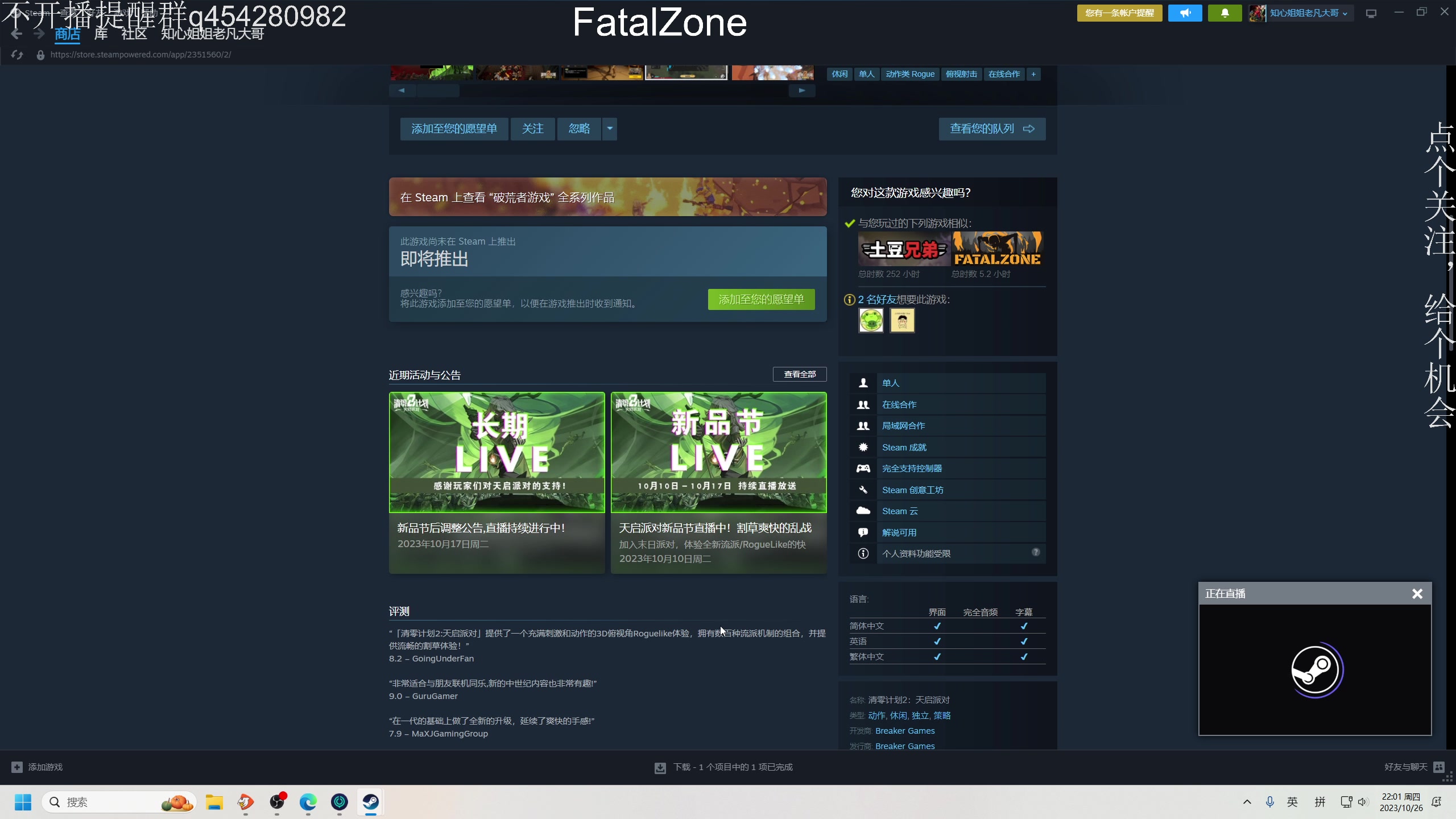Expand the ignore options dropdown arrow
Image resolution: width=1456 pixels, height=819 pixels.
point(610,129)
